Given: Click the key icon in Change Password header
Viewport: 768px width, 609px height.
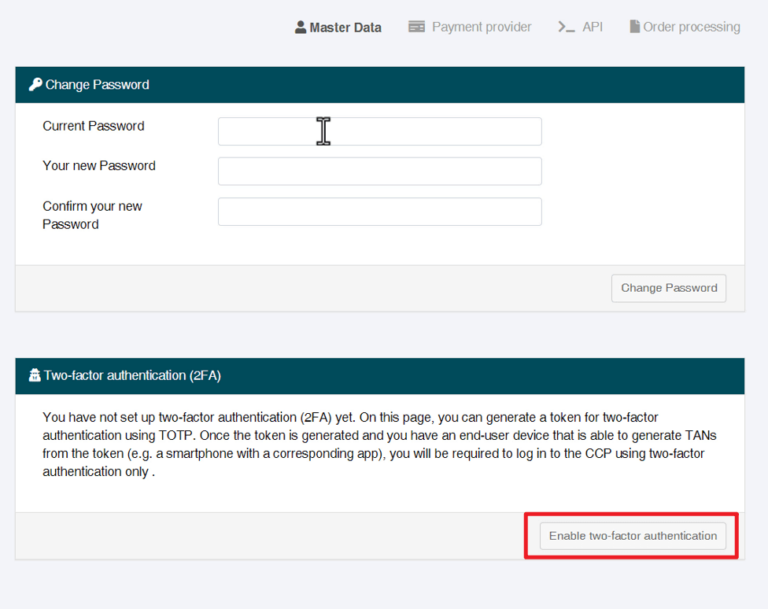Looking at the screenshot, I should click(x=35, y=85).
